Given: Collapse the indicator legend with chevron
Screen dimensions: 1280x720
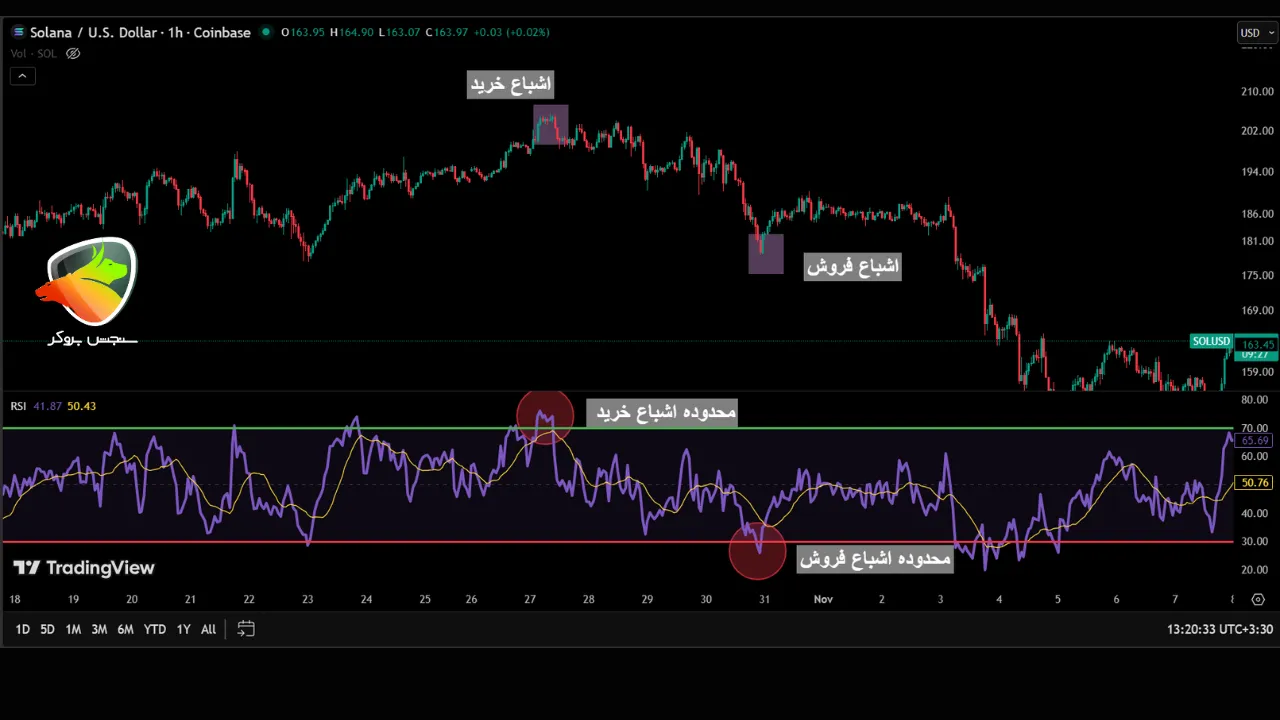Looking at the screenshot, I should pos(22,76).
